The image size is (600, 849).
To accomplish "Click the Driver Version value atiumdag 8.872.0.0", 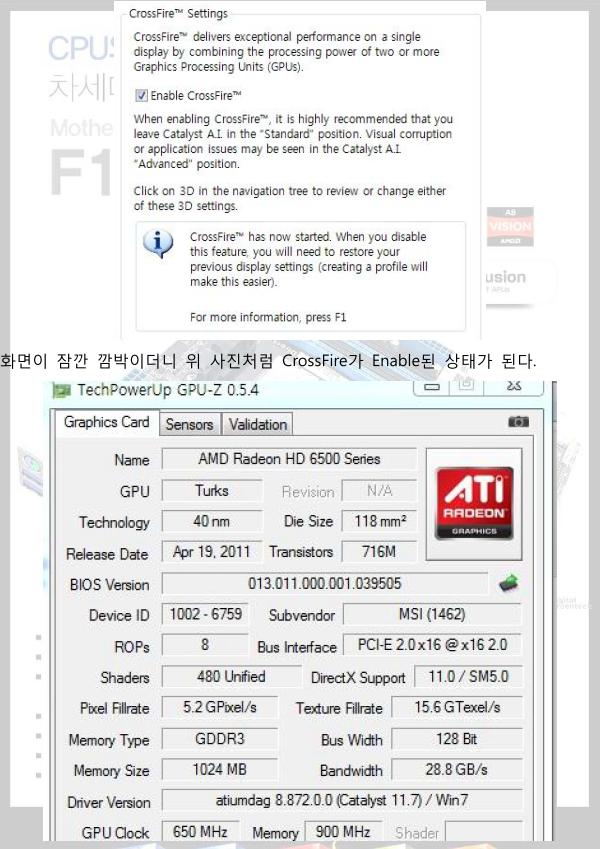I will pyautogui.click(x=342, y=800).
